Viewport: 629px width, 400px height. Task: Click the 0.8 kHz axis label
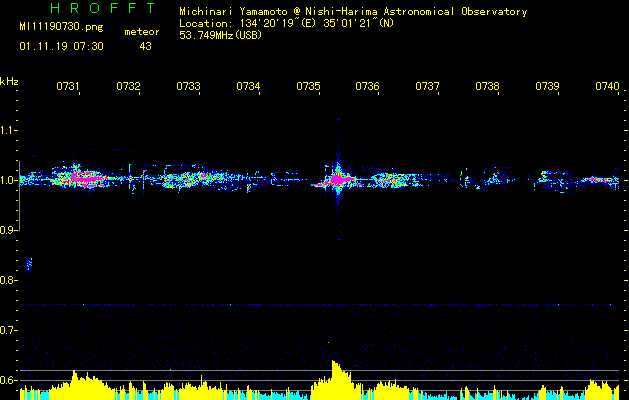[x=8, y=280]
